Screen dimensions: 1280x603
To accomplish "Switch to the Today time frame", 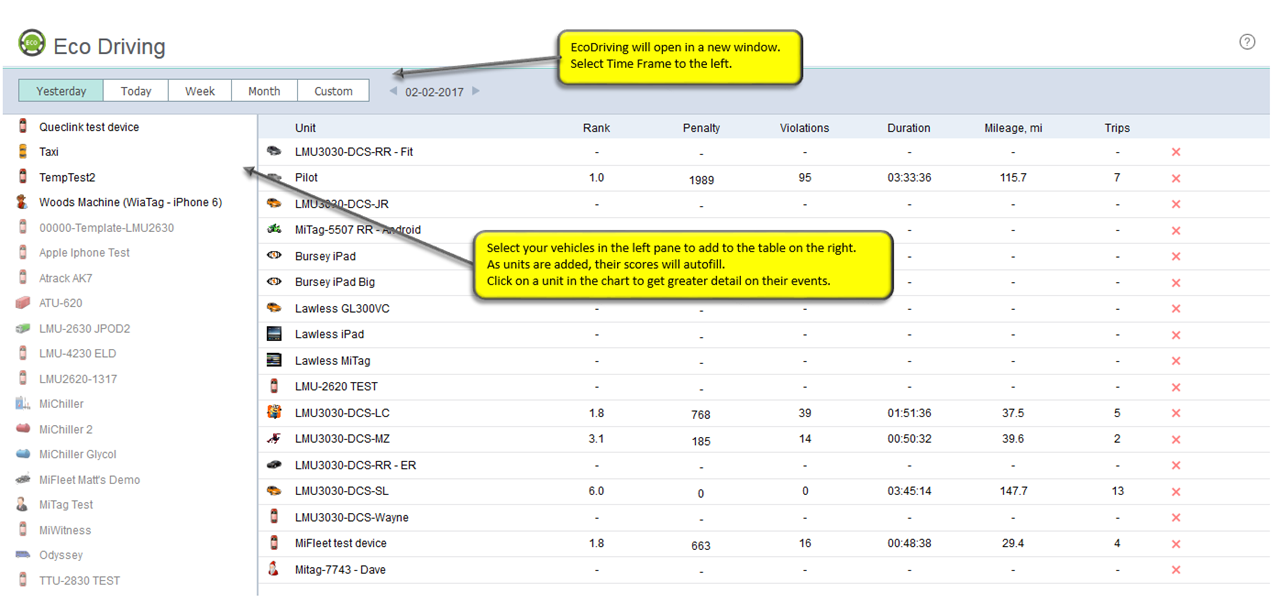I will [x=136, y=91].
